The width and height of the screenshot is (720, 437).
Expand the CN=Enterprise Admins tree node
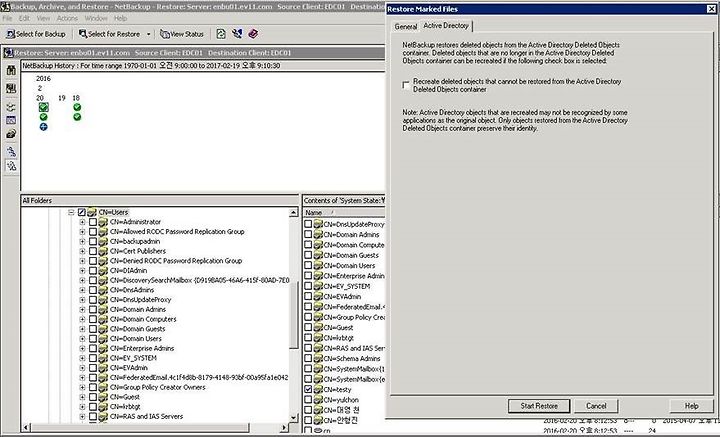tap(82, 348)
